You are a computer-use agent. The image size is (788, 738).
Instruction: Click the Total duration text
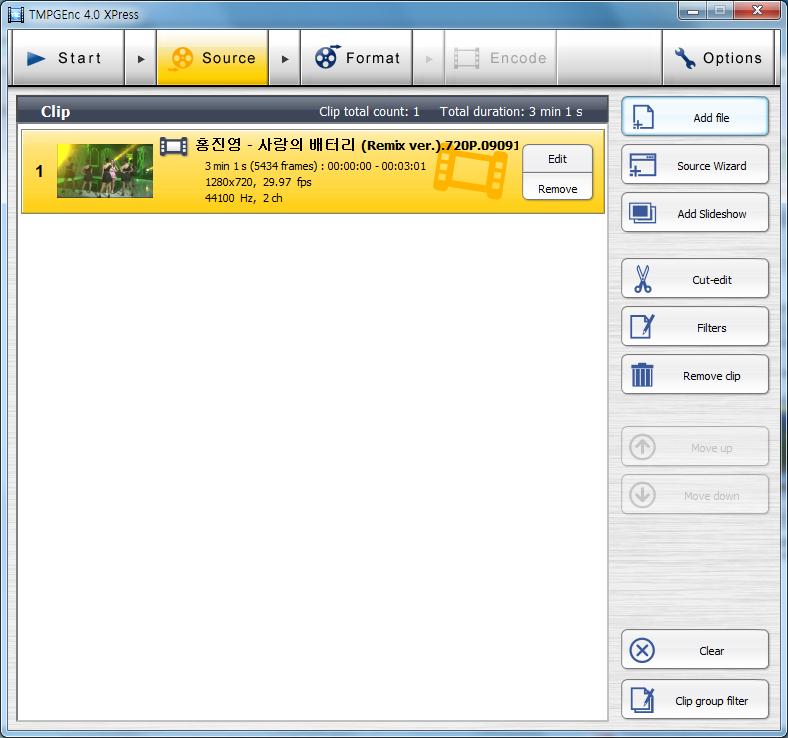[511, 112]
